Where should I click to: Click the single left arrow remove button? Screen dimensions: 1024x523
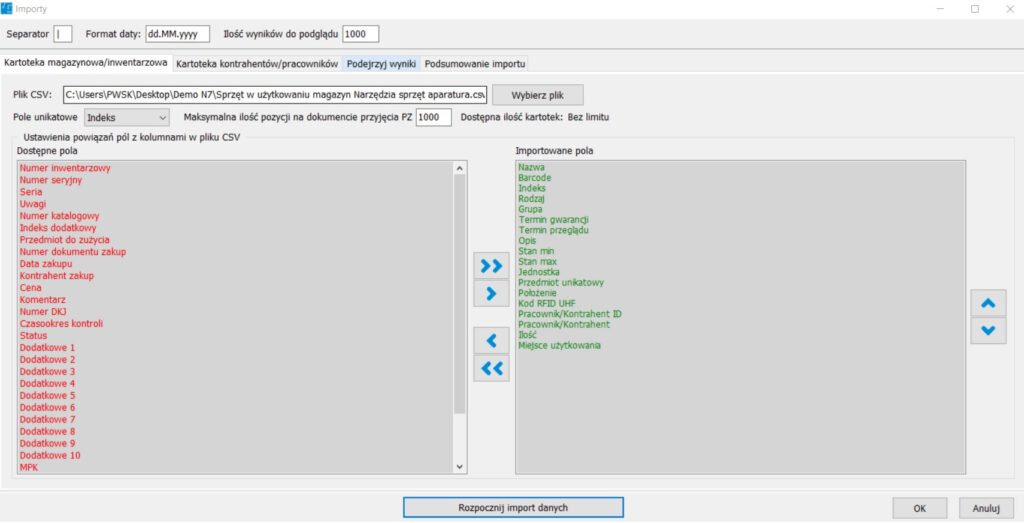[490, 340]
